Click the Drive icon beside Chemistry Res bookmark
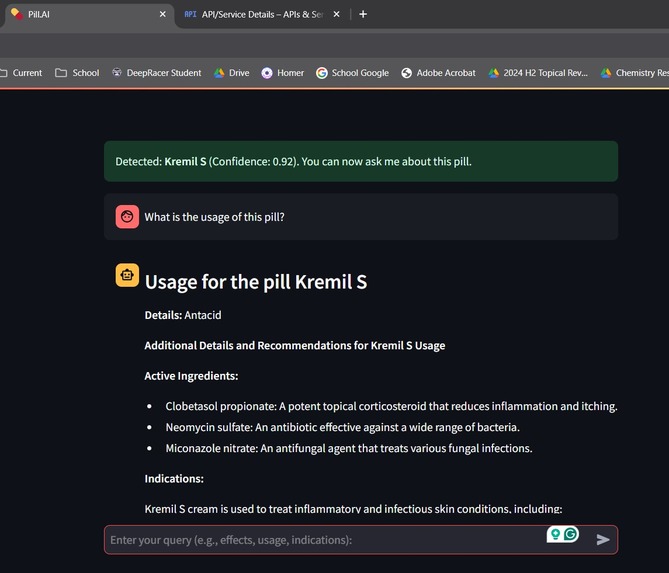 click(x=606, y=73)
